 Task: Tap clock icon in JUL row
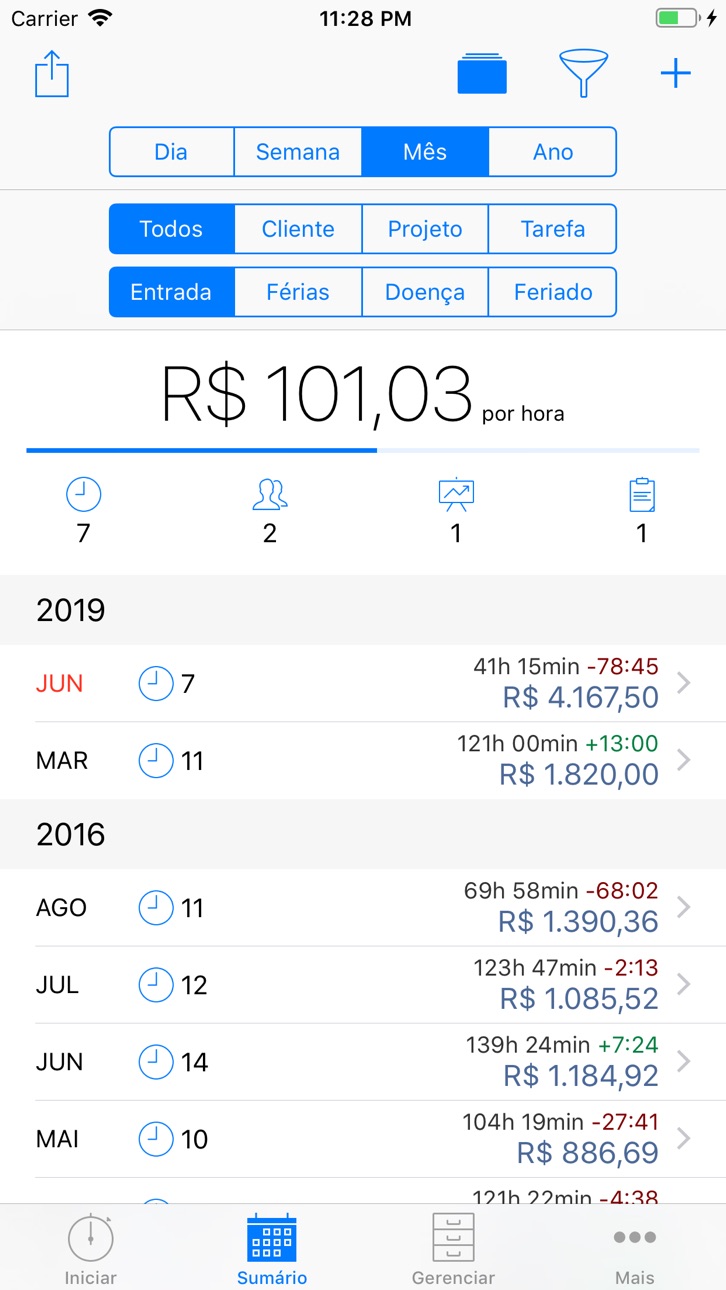[155, 985]
